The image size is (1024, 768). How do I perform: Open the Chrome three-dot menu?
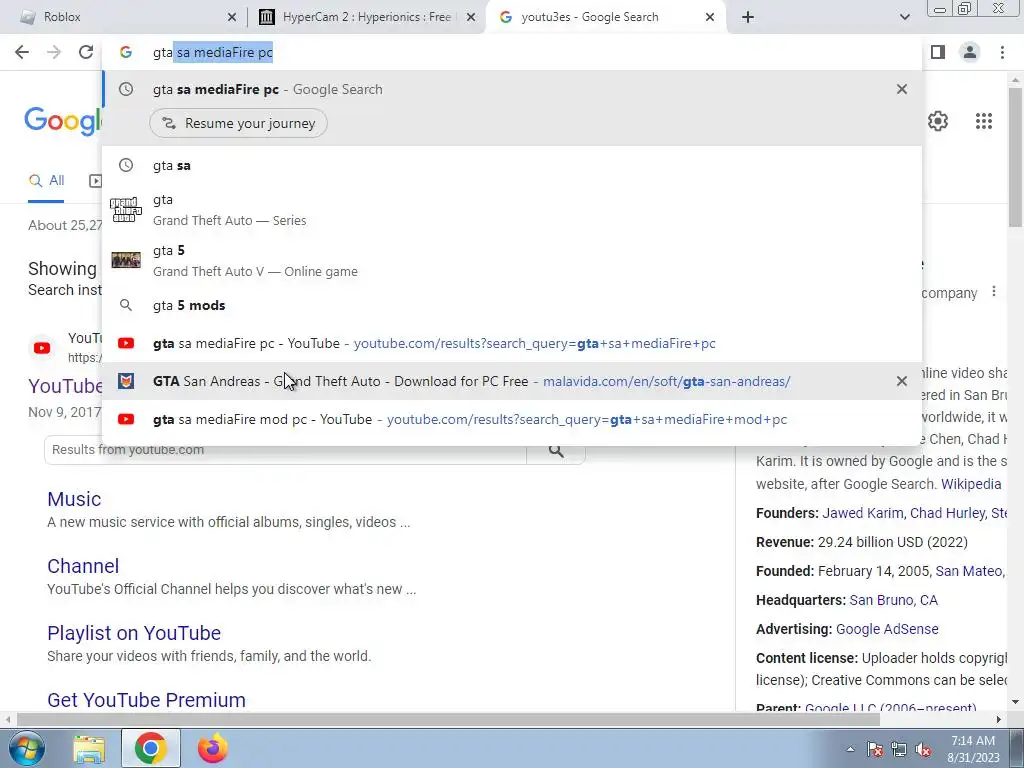[x=1002, y=52]
